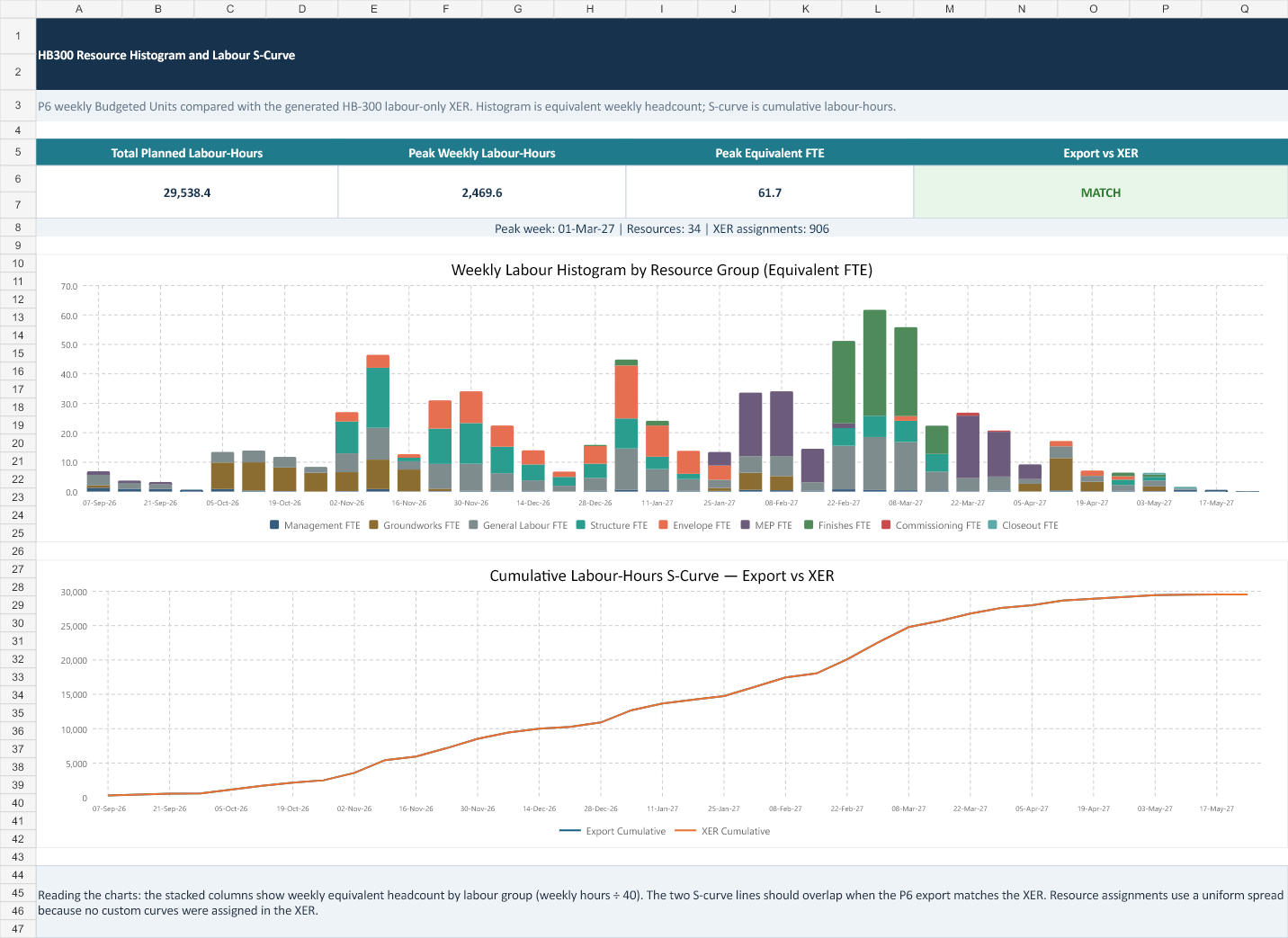1288x938 pixels.
Task: Select row 3 header
Action: [18, 105]
